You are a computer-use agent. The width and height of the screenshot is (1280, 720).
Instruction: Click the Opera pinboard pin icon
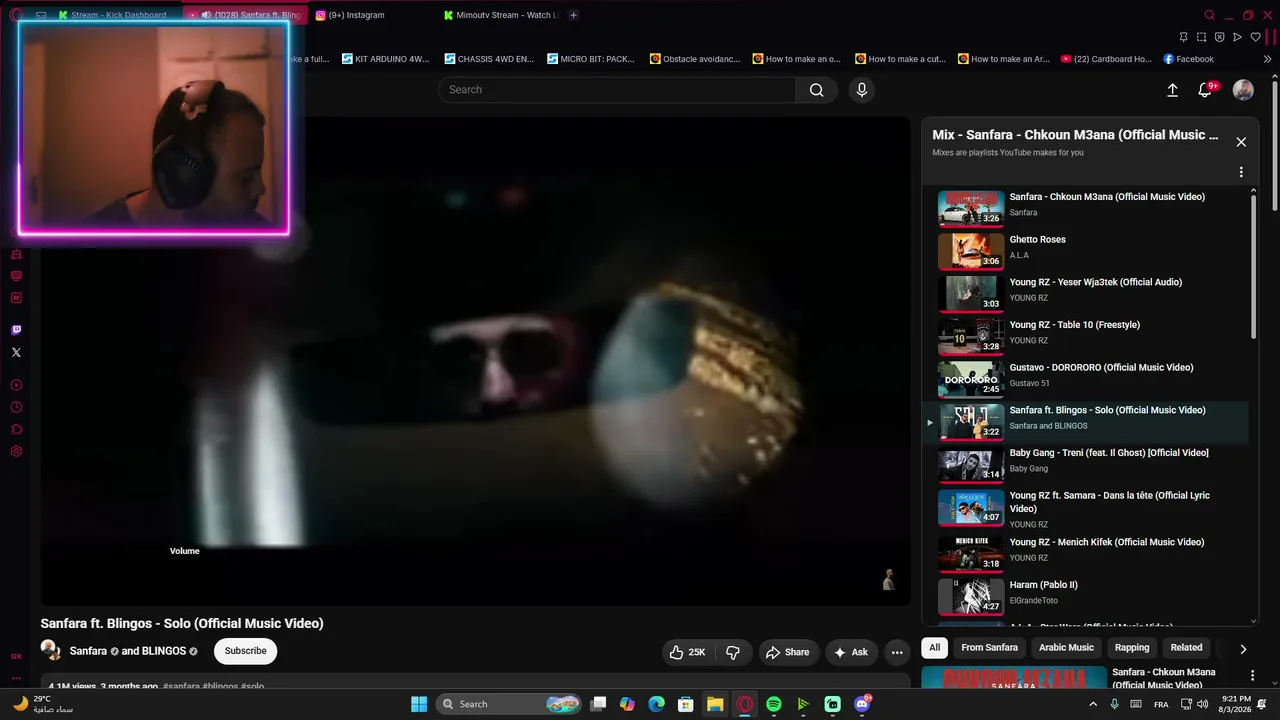point(1183,37)
